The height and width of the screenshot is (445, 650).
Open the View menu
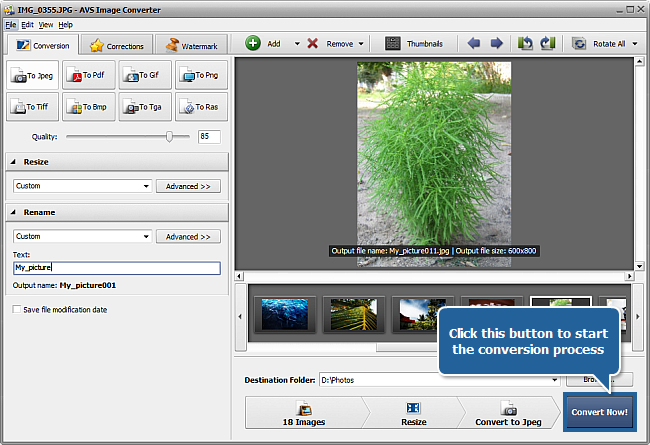point(46,24)
